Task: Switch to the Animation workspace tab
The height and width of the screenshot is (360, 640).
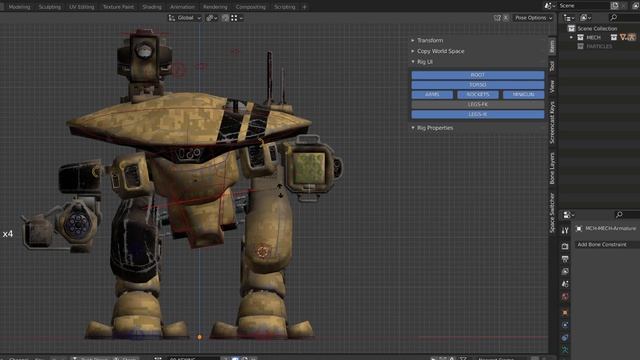Action: coord(182,7)
